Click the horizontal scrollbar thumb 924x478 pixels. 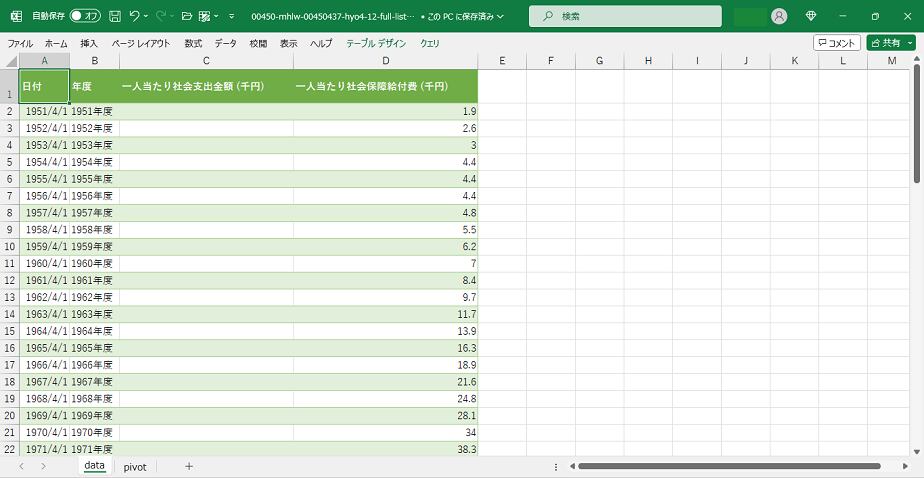point(728,467)
